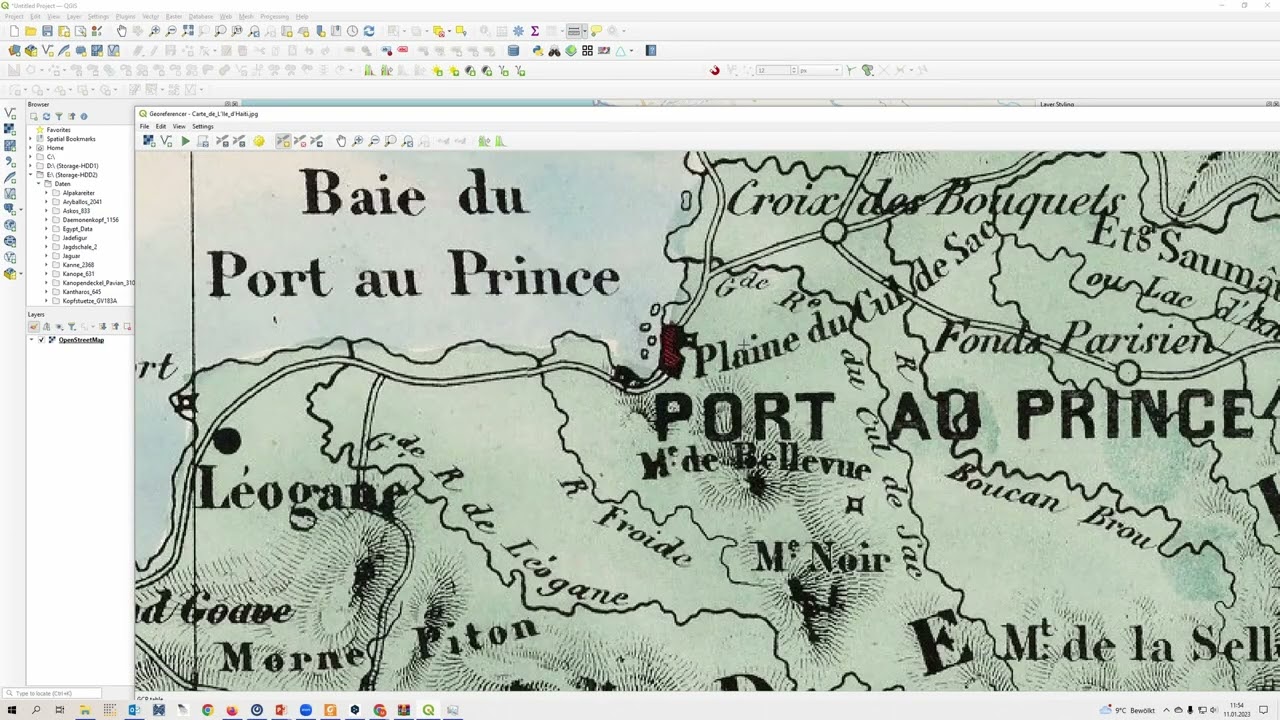Viewport: 1280px width, 720px height.
Task: Click Zoom Out magnifier in Georeferencer toolbar
Action: click(374, 141)
